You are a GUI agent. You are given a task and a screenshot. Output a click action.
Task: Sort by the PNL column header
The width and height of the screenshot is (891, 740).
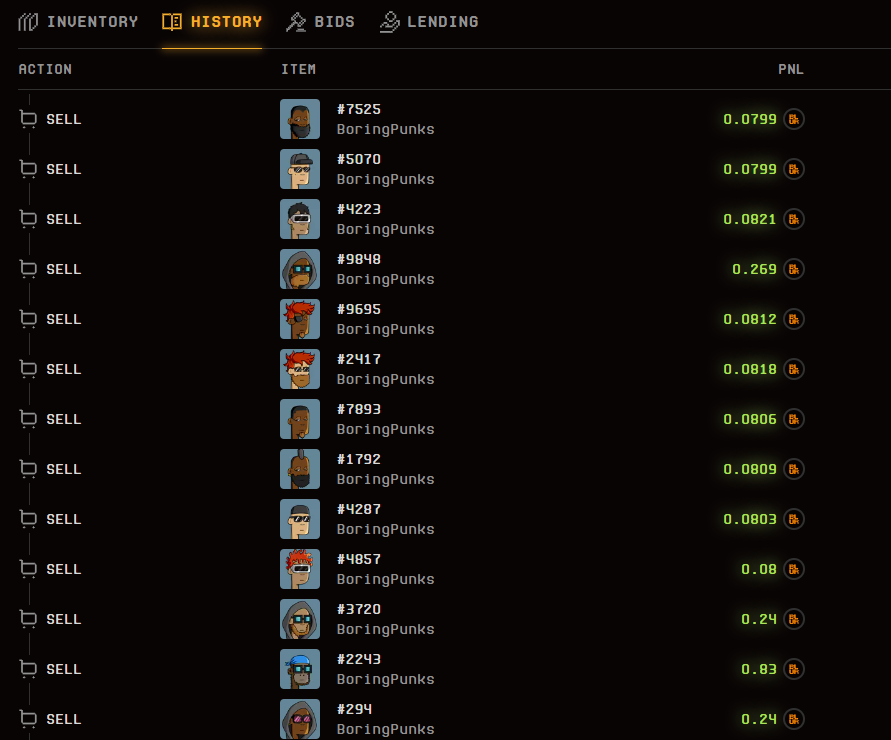point(790,69)
